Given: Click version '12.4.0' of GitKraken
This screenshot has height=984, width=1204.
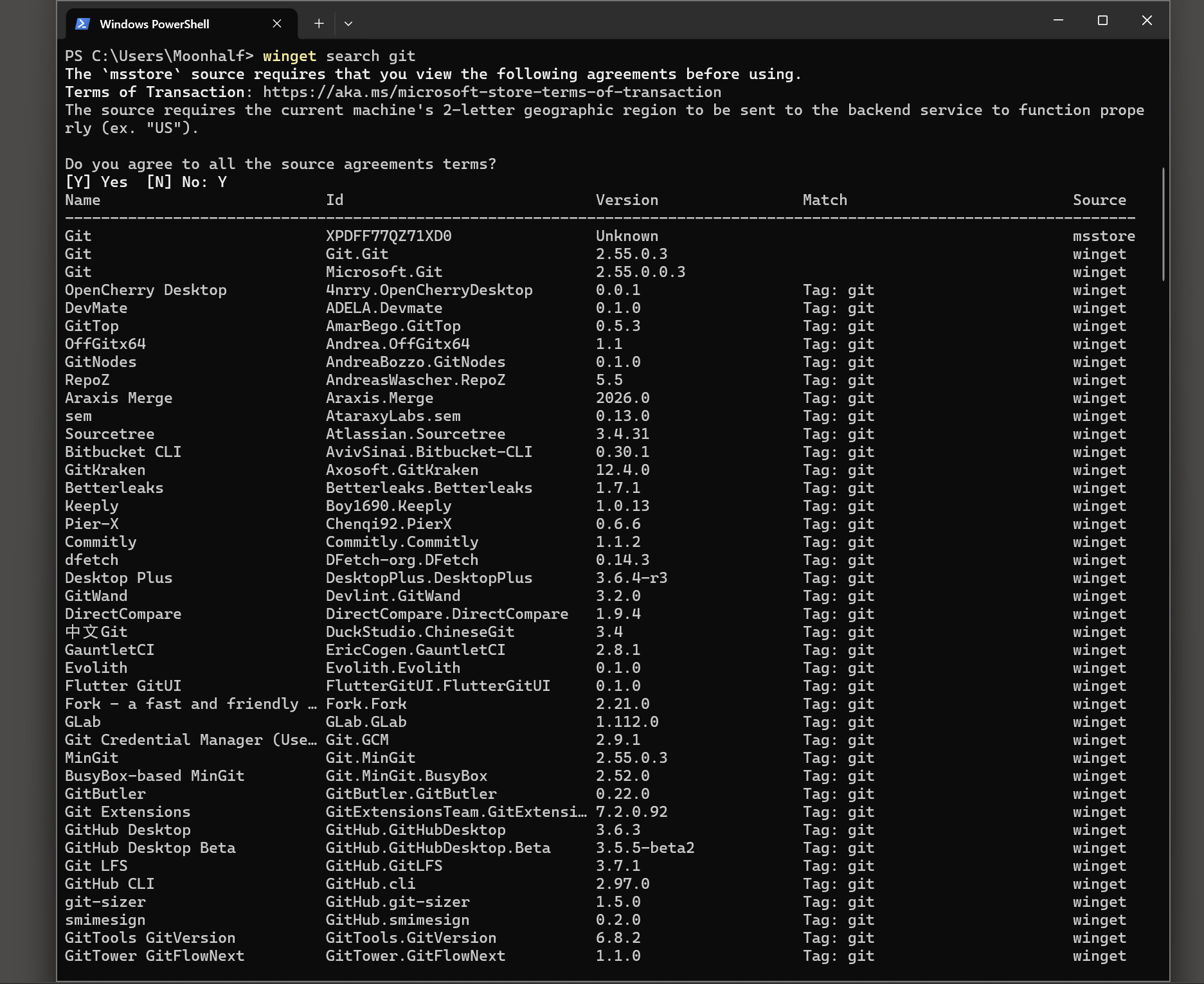Looking at the screenshot, I should pyautogui.click(x=622, y=470).
